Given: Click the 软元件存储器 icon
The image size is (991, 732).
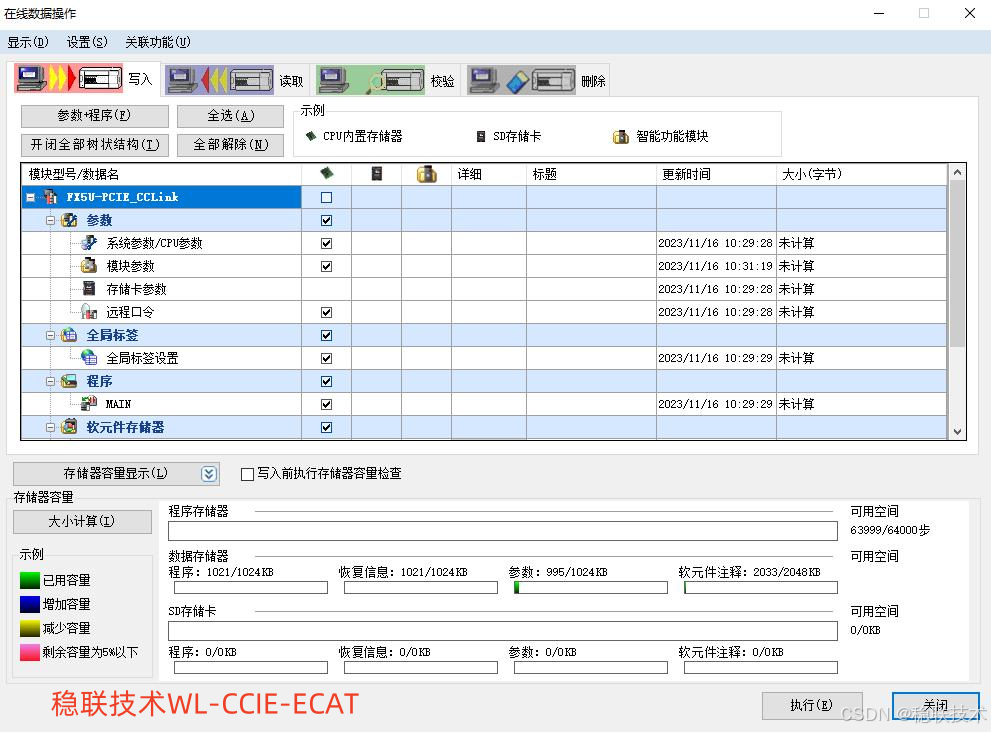Looking at the screenshot, I should click(69, 427).
